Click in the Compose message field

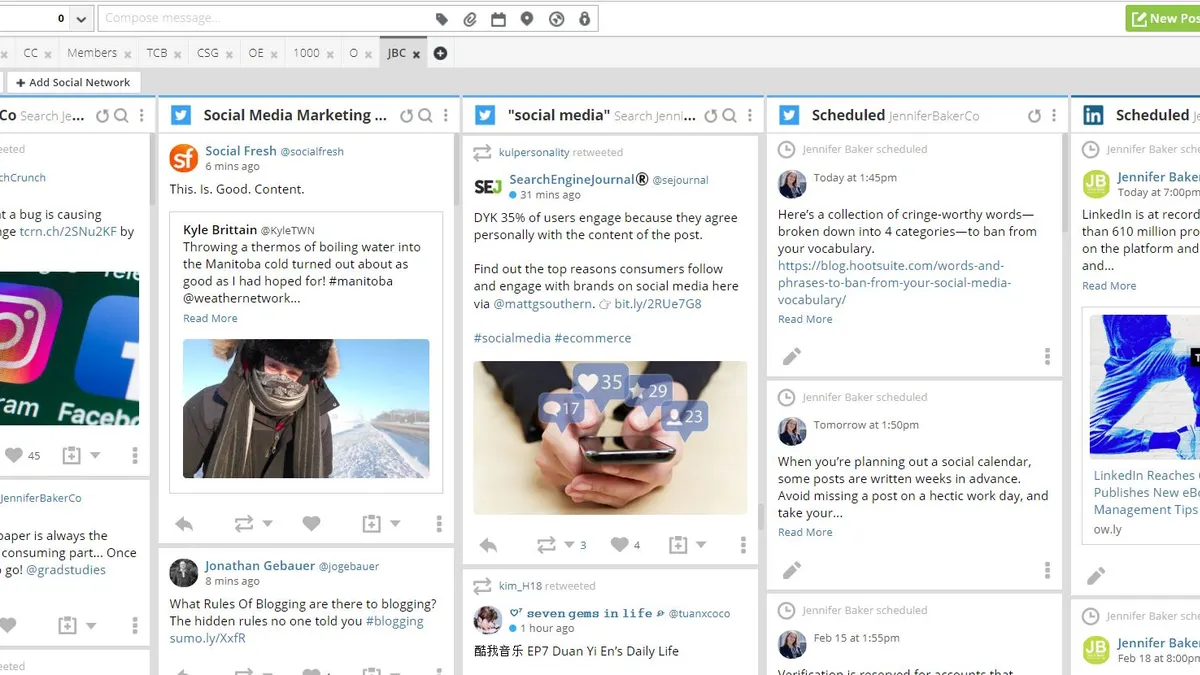click(264, 19)
